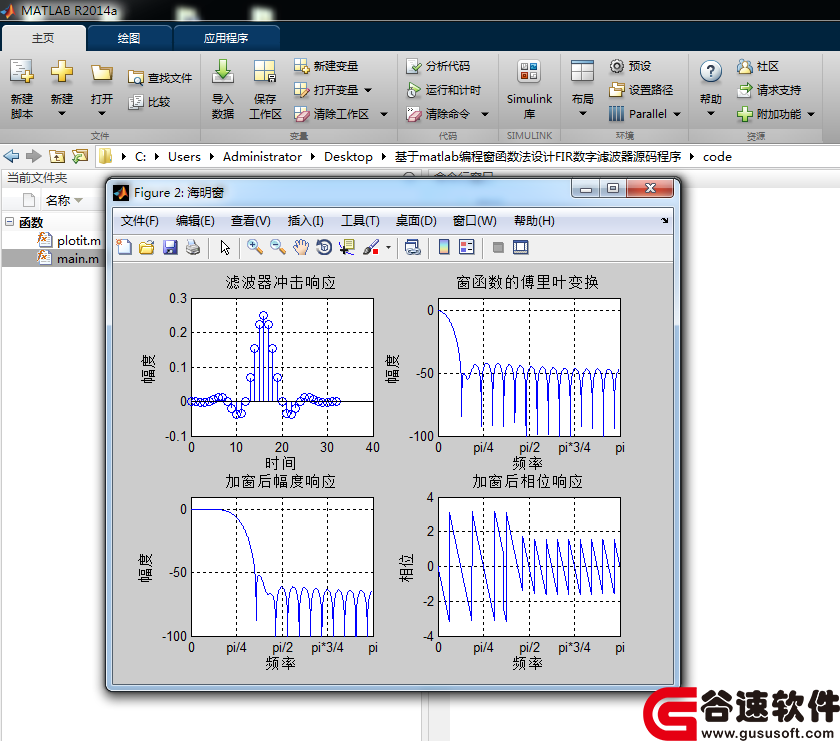Open the Desktop (桌面) menu in Figure 2
The width and height of the screenshot is (840, 741).
[416, 221]
